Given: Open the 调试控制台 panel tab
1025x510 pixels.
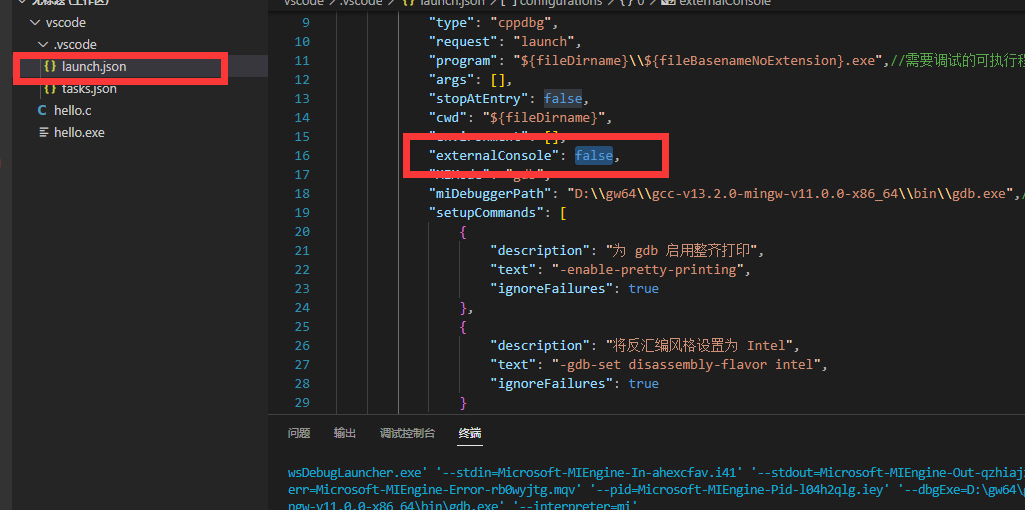Looking at the screenshot, I should (407, 433).
